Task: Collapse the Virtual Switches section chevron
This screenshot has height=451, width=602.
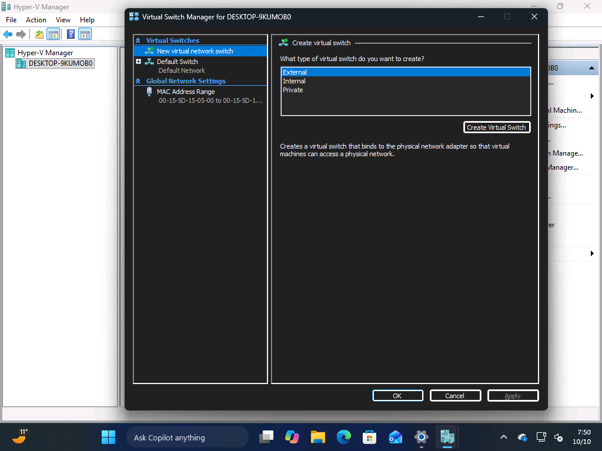Action: [x=138, y=40]
